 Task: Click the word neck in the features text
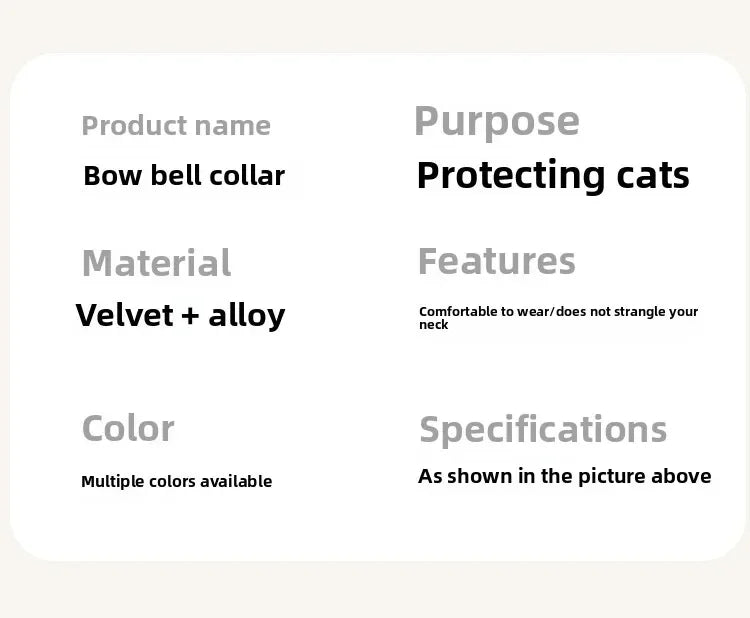(x=433, y=325)
